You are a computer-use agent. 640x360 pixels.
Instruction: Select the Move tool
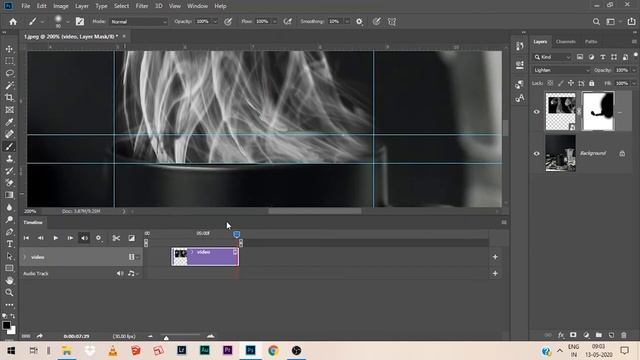(x=9, y=49)
